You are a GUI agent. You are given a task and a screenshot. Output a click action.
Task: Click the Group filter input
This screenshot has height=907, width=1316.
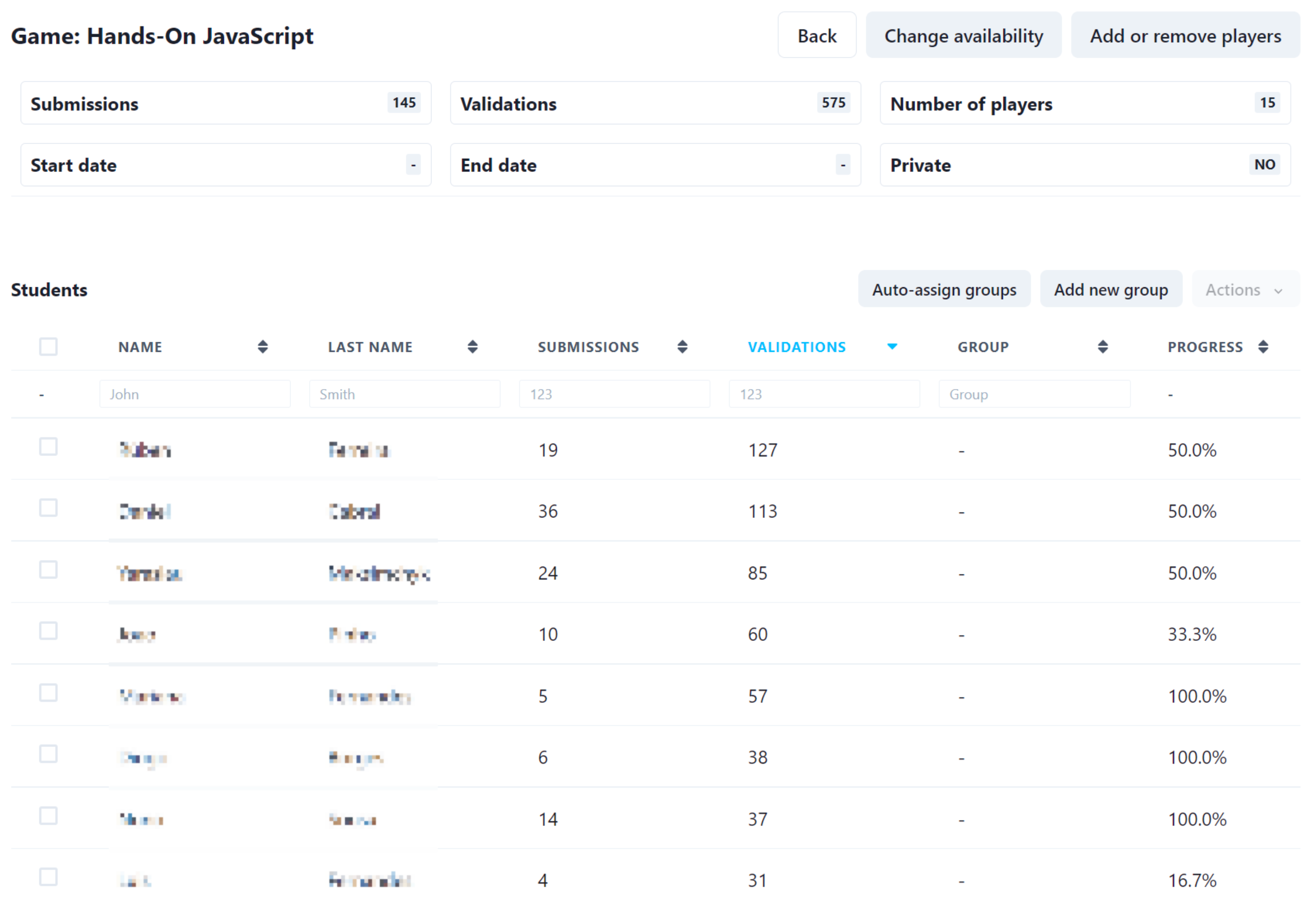point(1034,395)
